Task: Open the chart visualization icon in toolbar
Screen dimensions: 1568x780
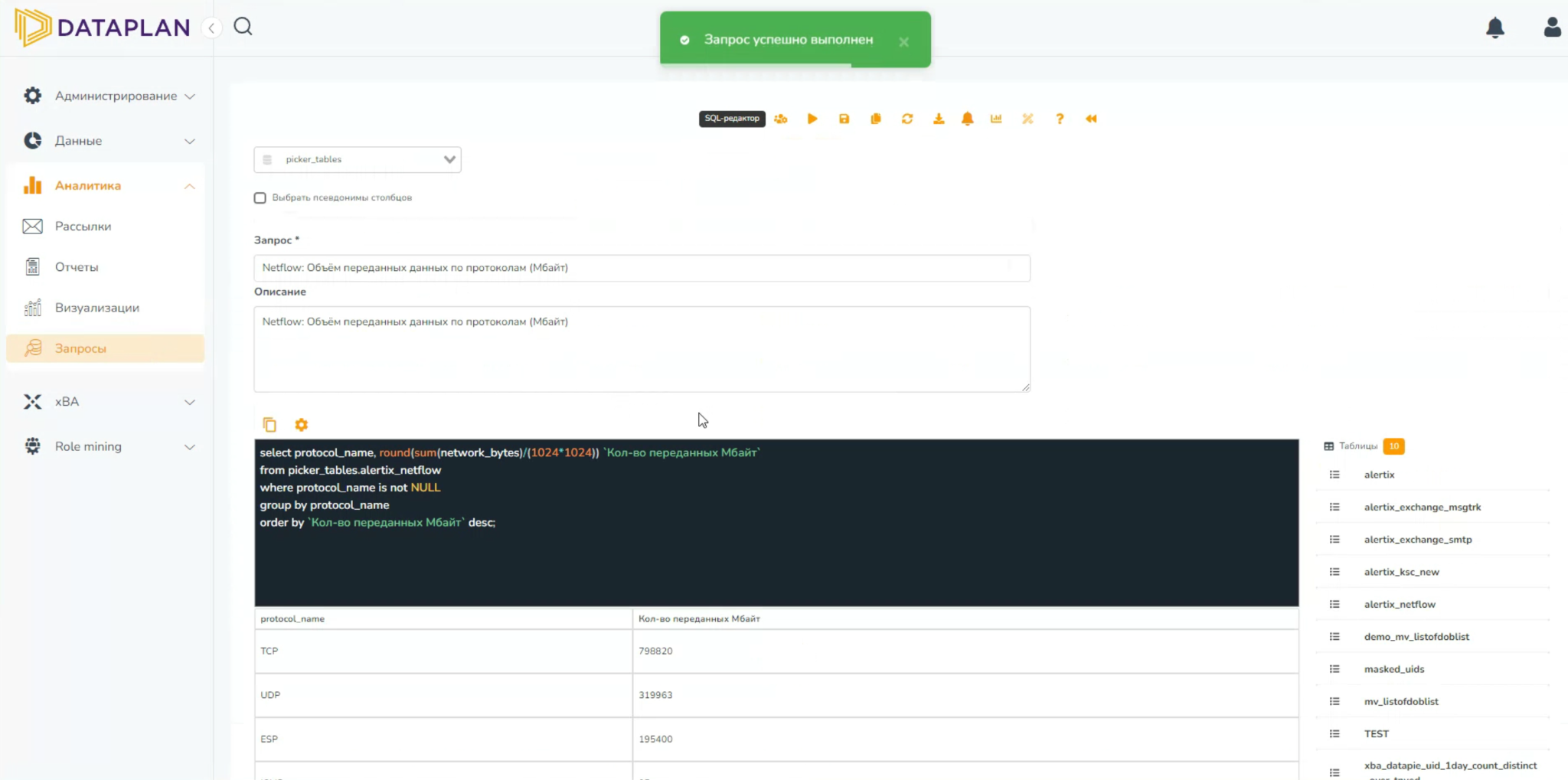Action: pos(996,119)
